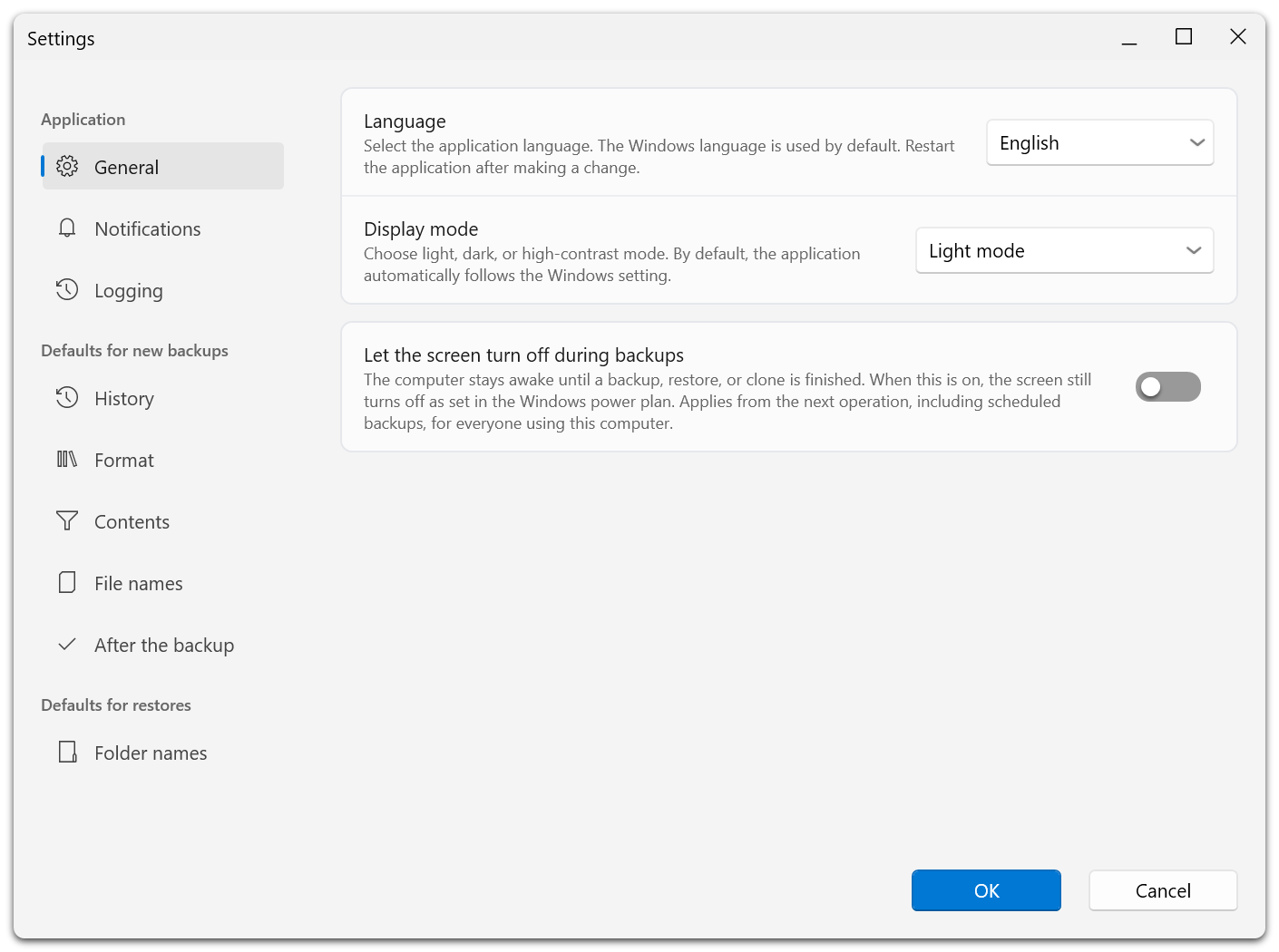Click the gear icon beside General
Image resolution: width=1279 pixels, height=952 pixels.
(67, 166)
